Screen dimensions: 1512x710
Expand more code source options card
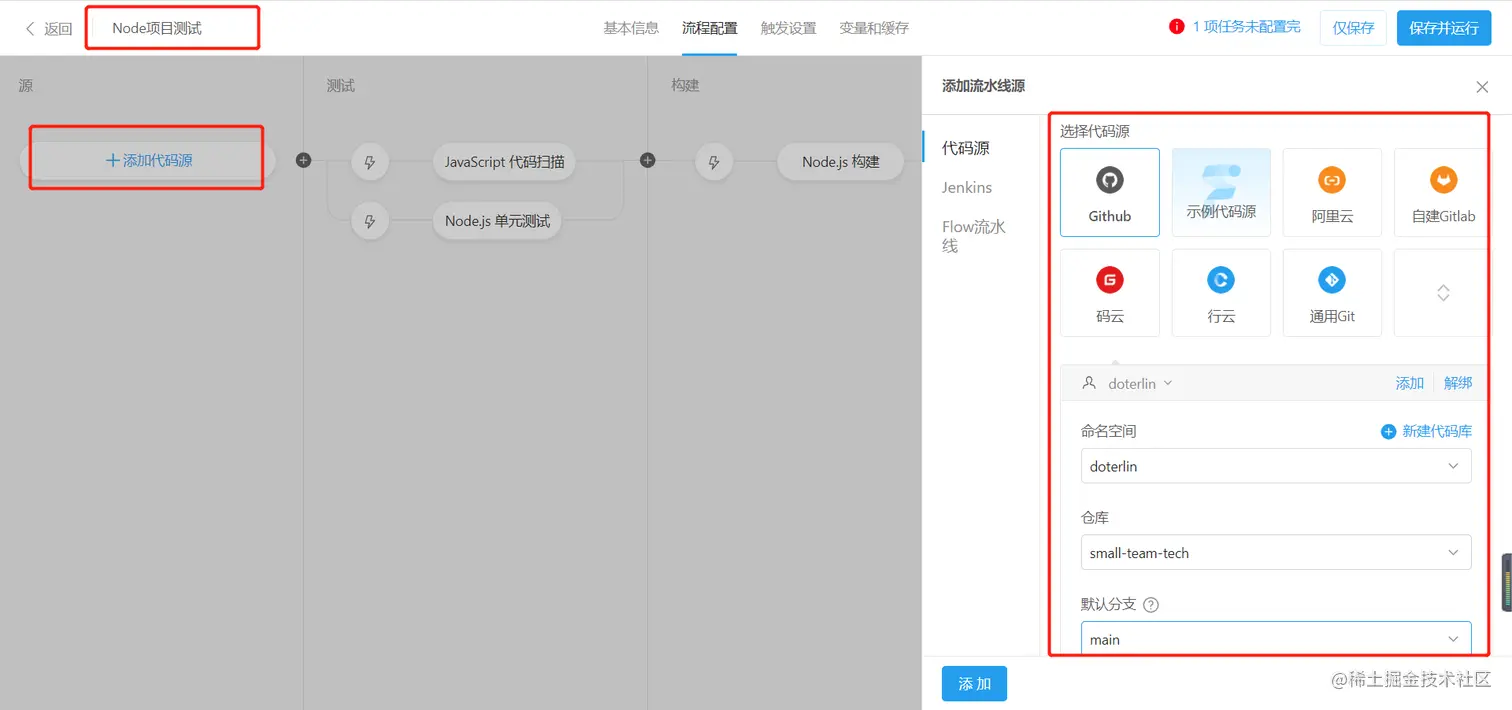1443,292
